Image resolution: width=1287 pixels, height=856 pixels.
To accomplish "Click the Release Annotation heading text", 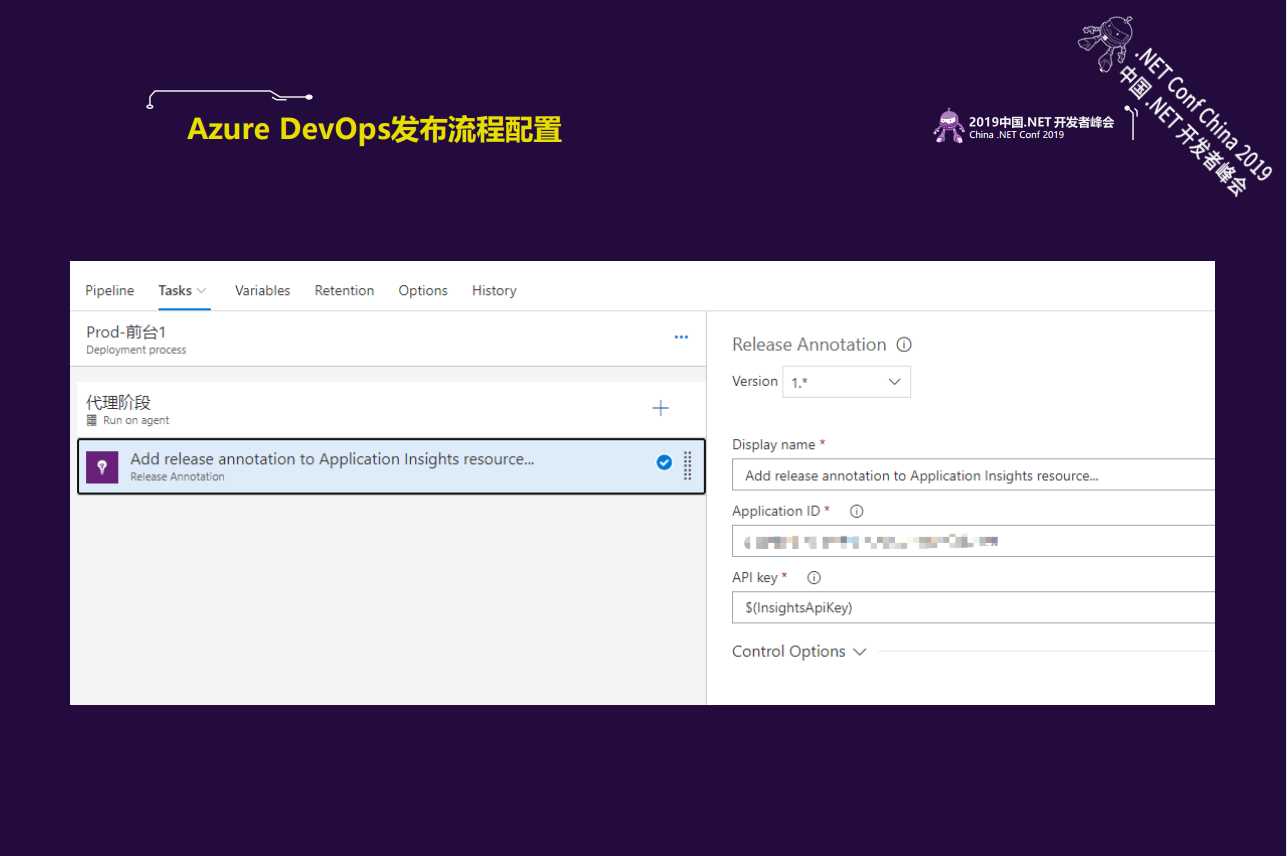I will coord(809,345).
